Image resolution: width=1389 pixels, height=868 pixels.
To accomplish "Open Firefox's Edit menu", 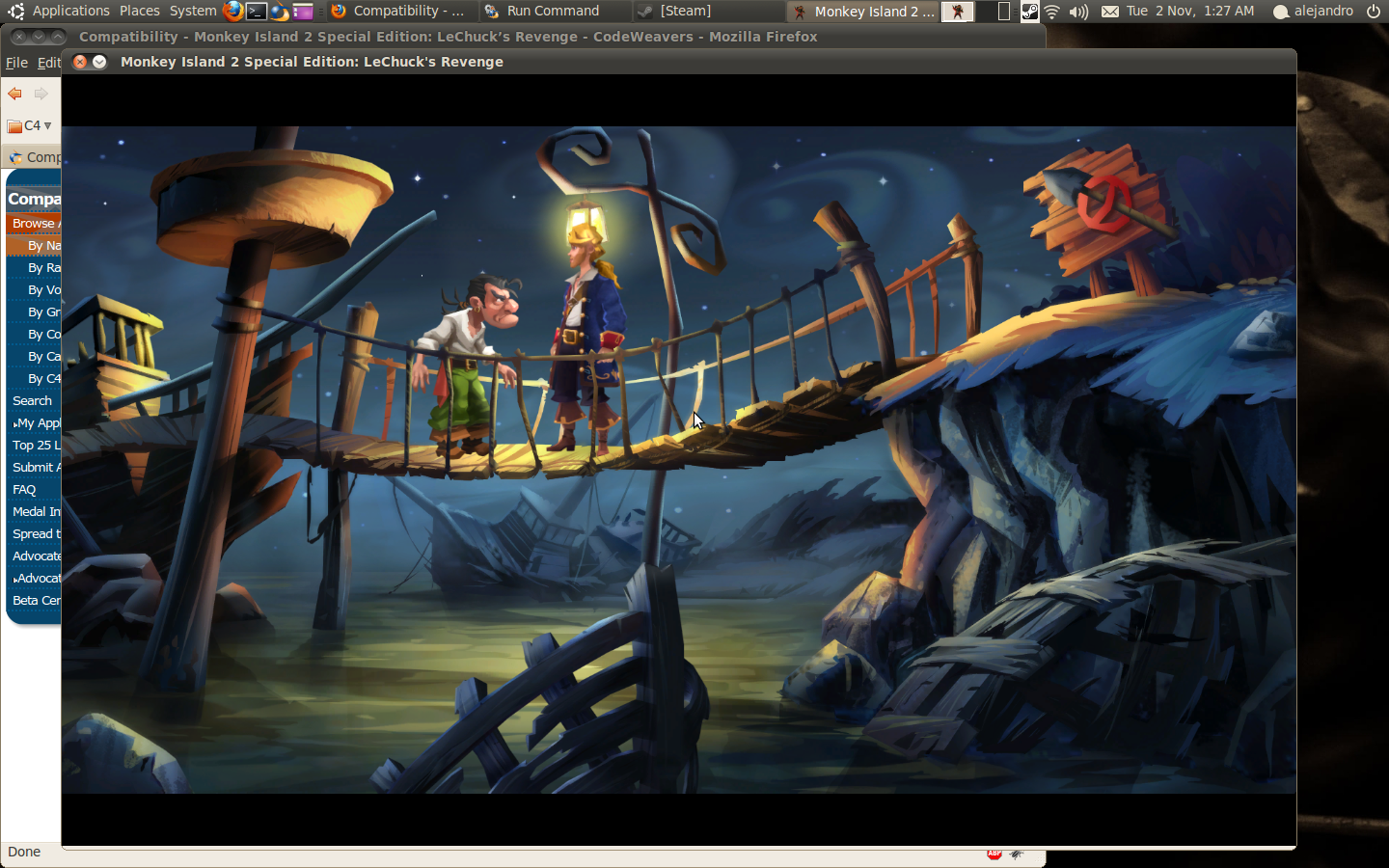I will 48,63.
